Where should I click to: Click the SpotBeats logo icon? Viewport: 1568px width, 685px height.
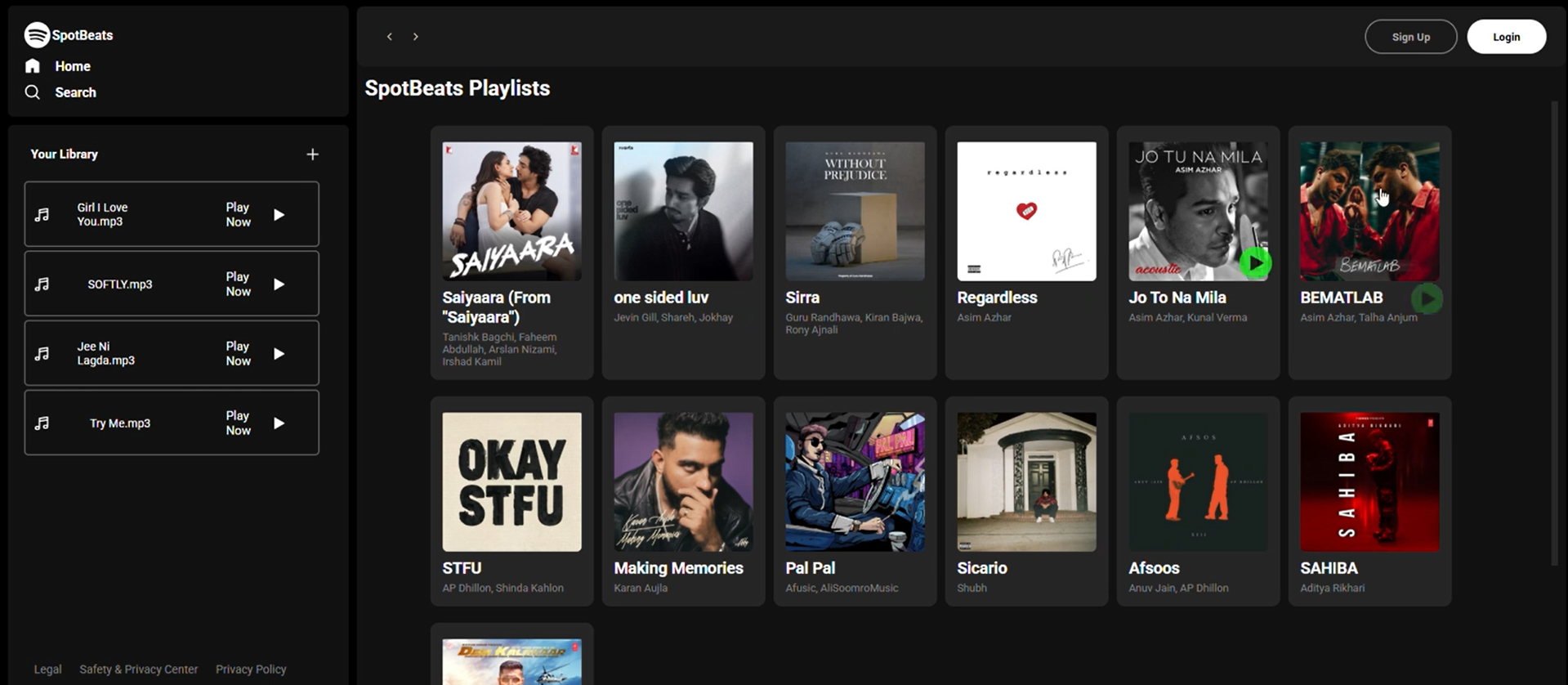[37, 35]
